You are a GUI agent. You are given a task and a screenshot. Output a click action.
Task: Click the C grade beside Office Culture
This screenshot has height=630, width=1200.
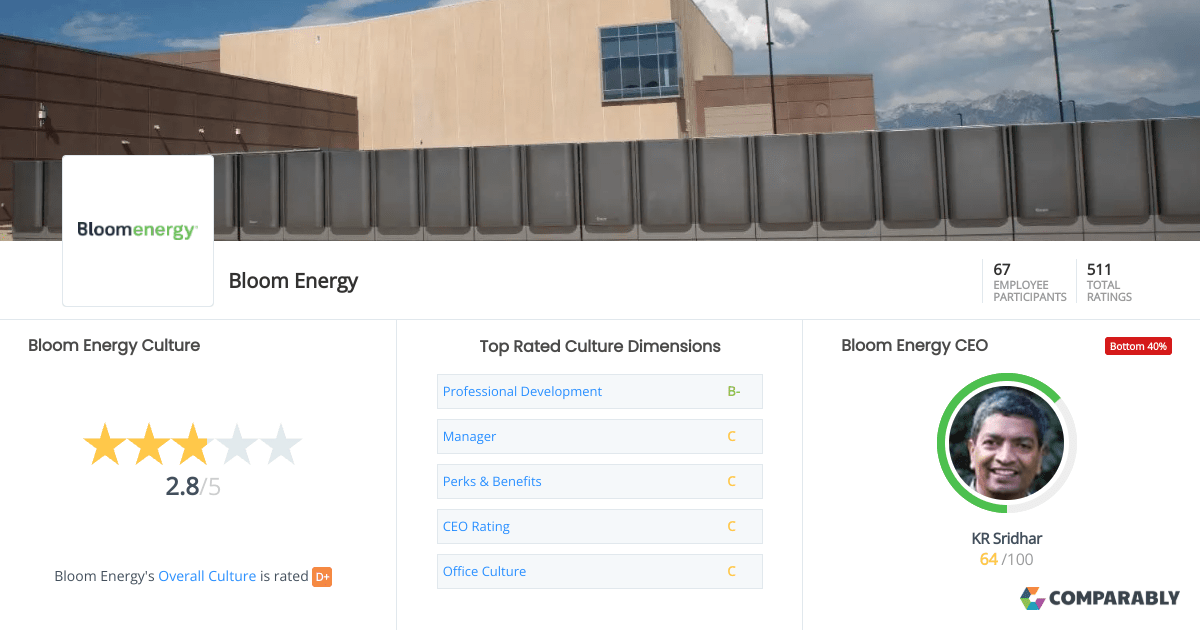731,571
